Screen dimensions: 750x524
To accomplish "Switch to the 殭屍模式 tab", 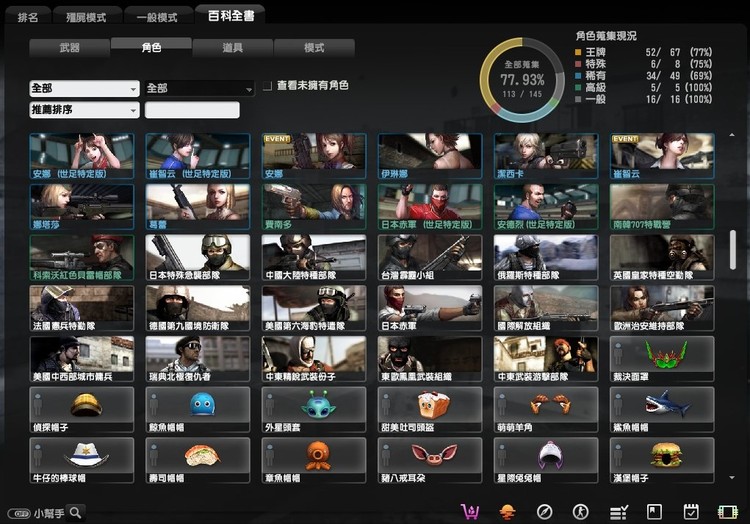I will point(88,17).
